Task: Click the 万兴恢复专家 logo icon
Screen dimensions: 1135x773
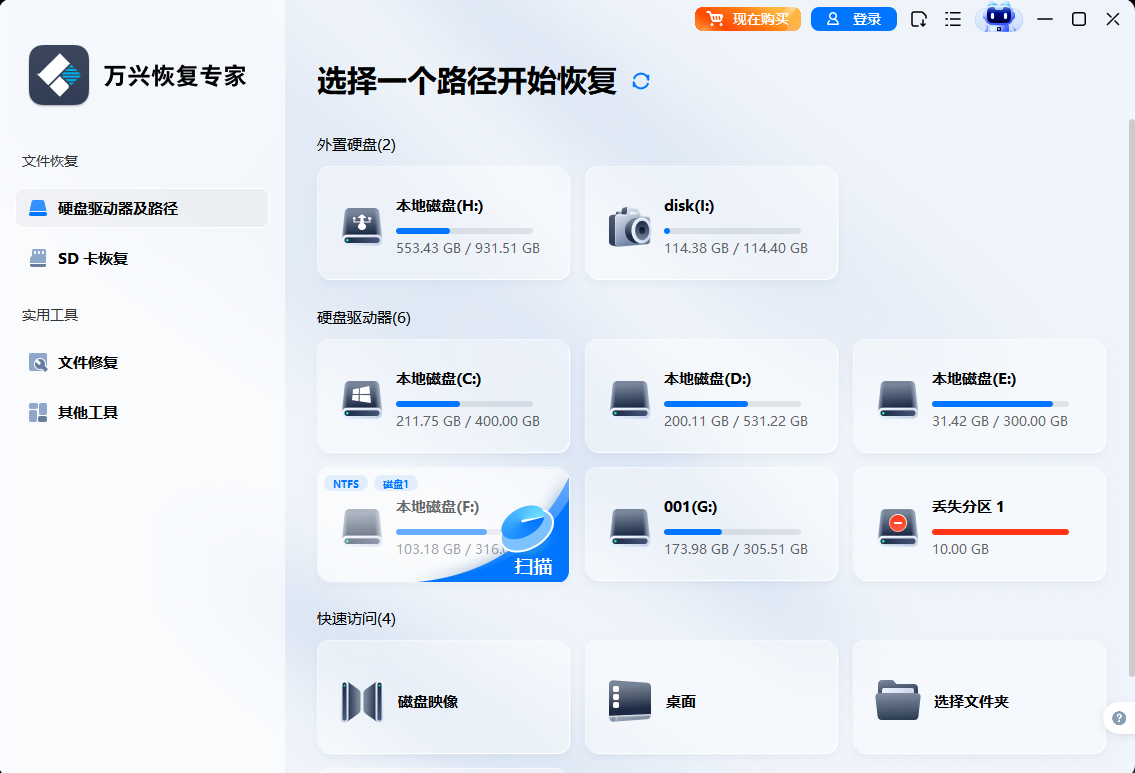Action: [58, 75]
